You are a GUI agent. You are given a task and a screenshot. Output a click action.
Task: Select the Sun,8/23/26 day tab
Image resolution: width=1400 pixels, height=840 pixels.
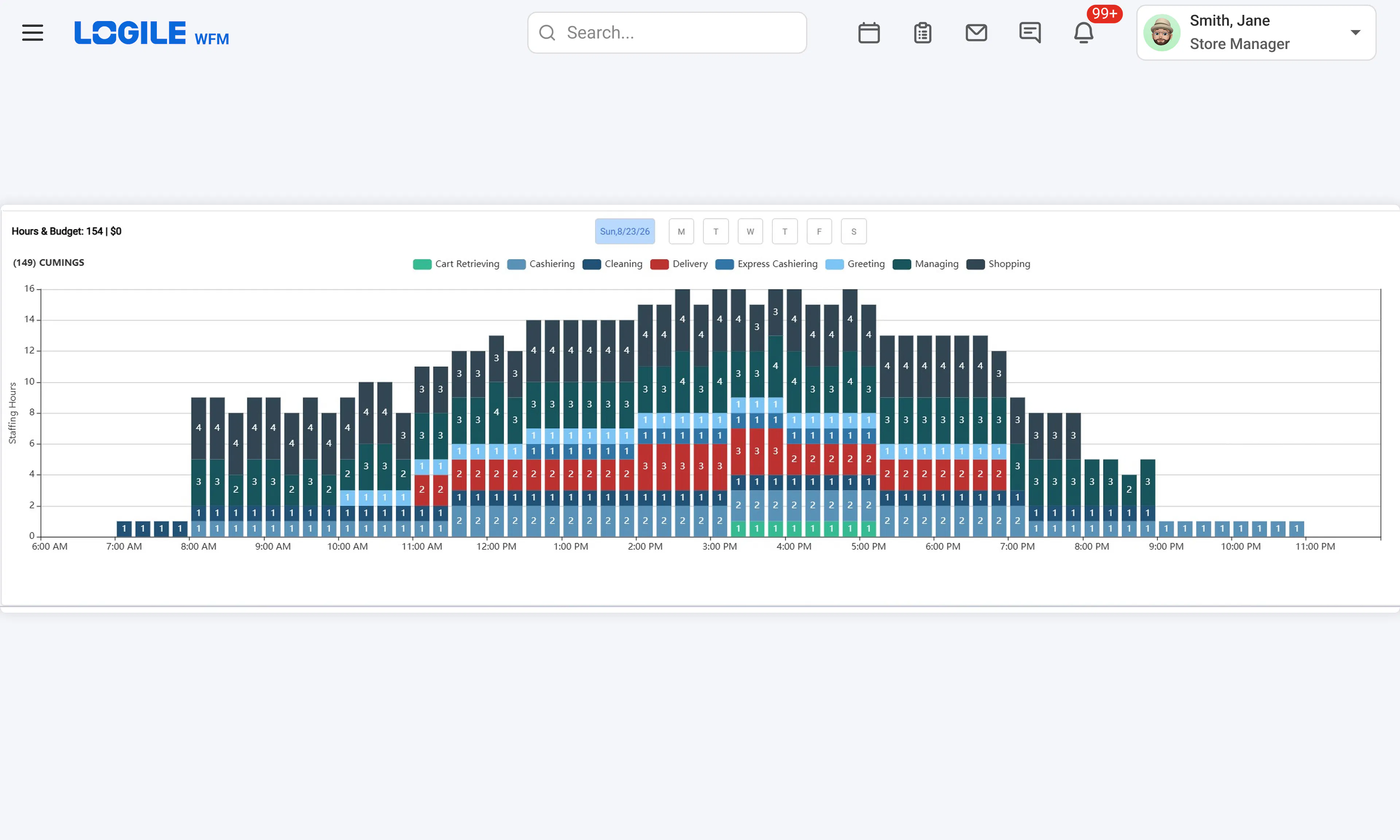coord(625,232)
